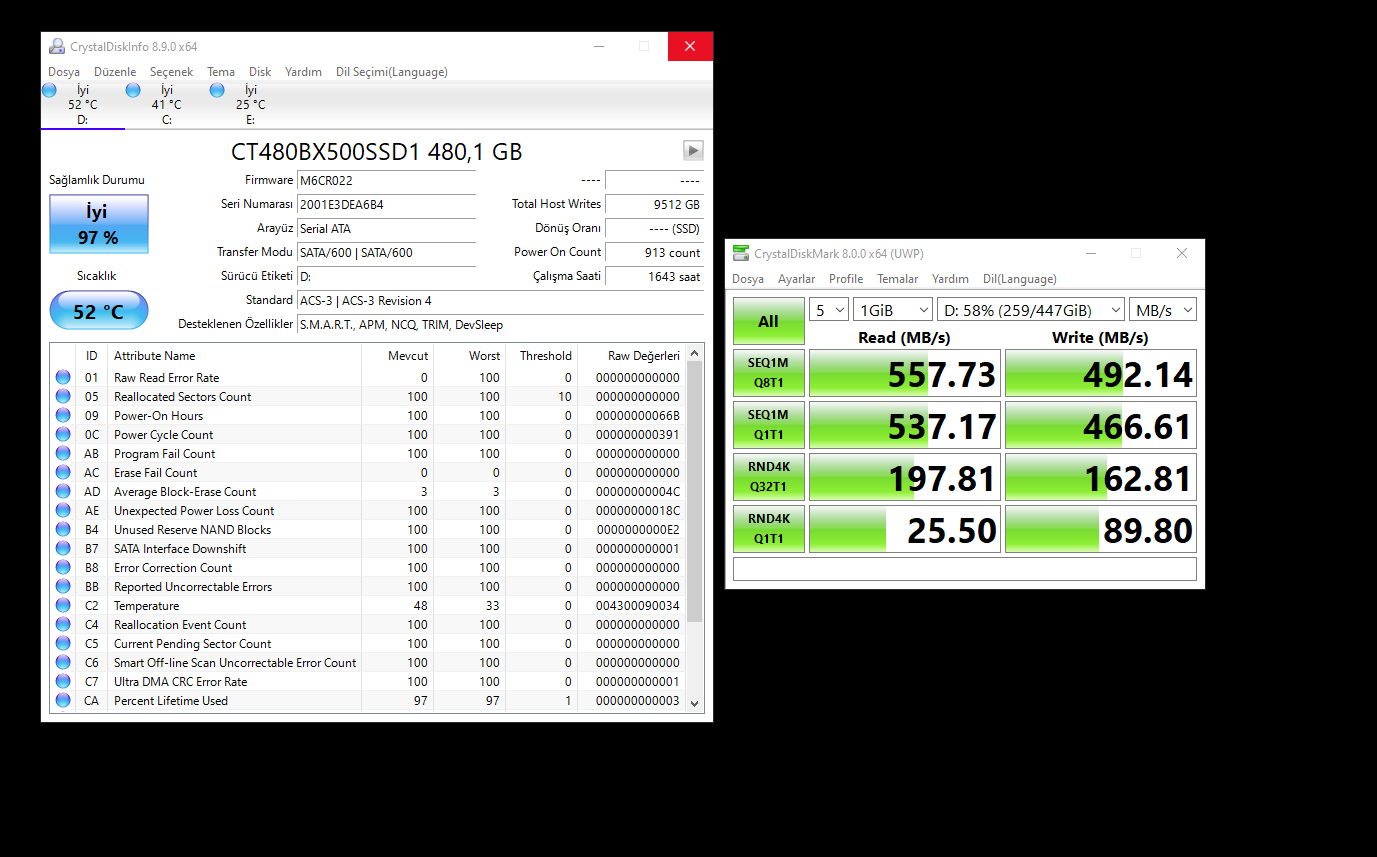Open the test size dropdown showing 1GiB
Screen dimensions: 1377x857
893,310
